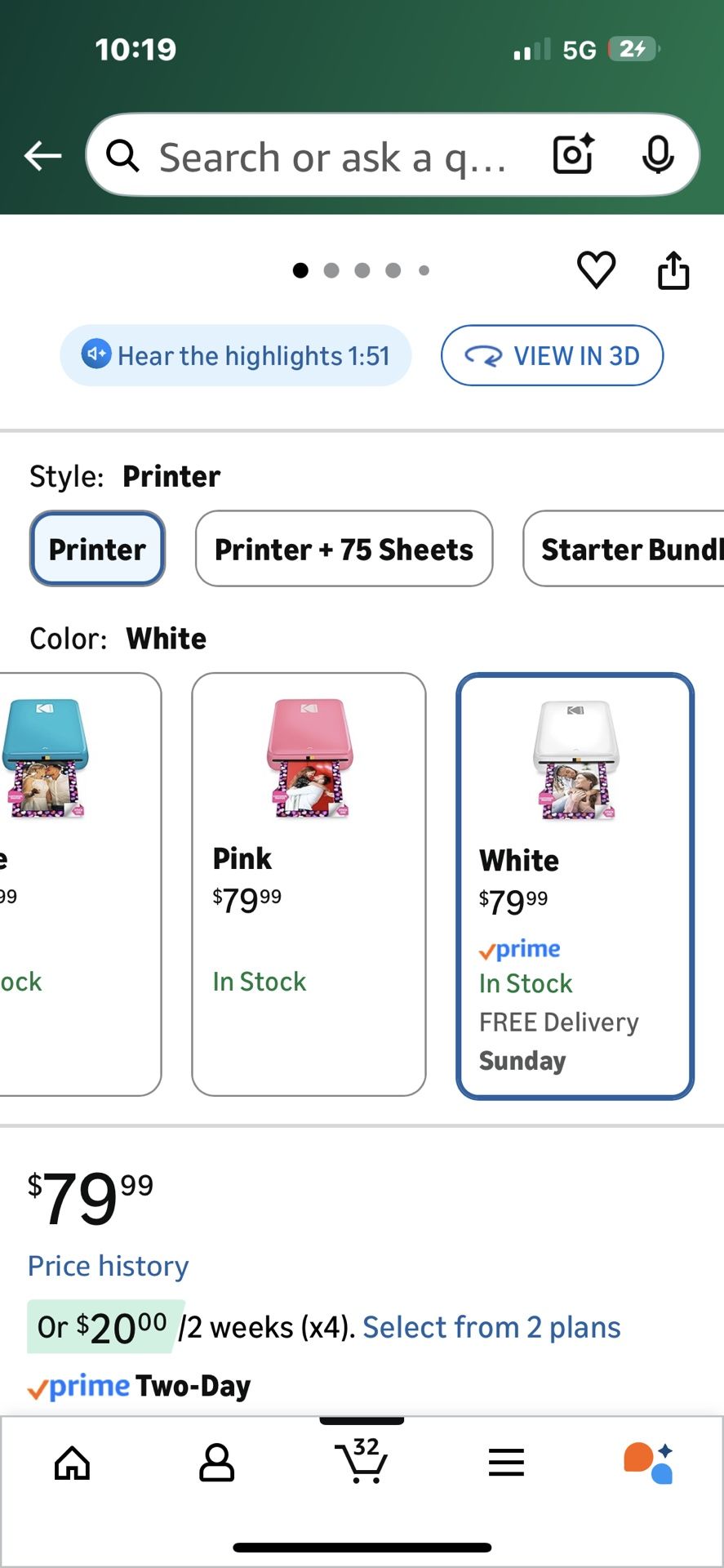Select the Pink color swatch
Viewport: 724px width, 1568px height.
pyautogui.click(x=309, y=884)
